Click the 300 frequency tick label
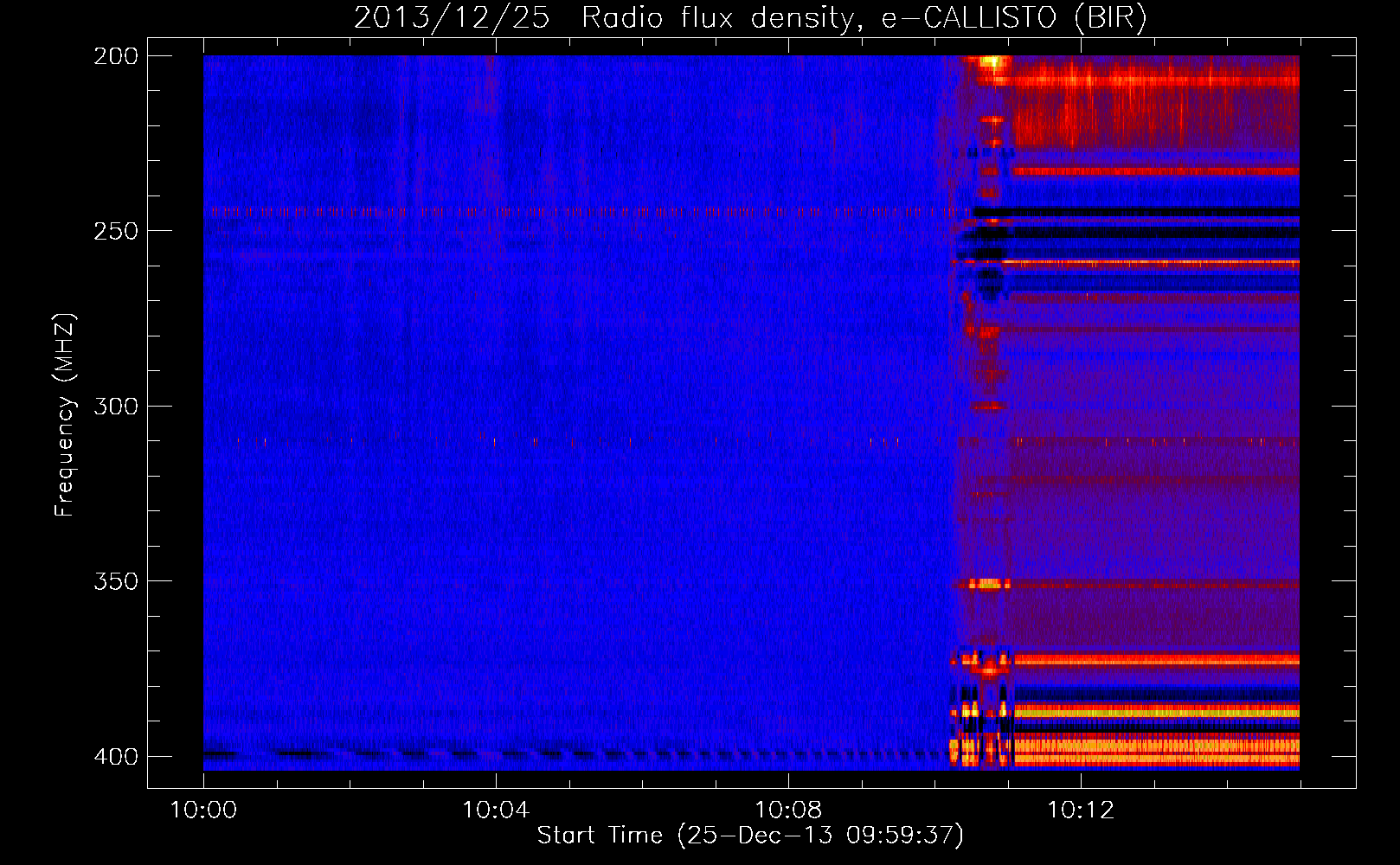The height and width of the screenshot is (865, 1400). (x=116, y=407)
